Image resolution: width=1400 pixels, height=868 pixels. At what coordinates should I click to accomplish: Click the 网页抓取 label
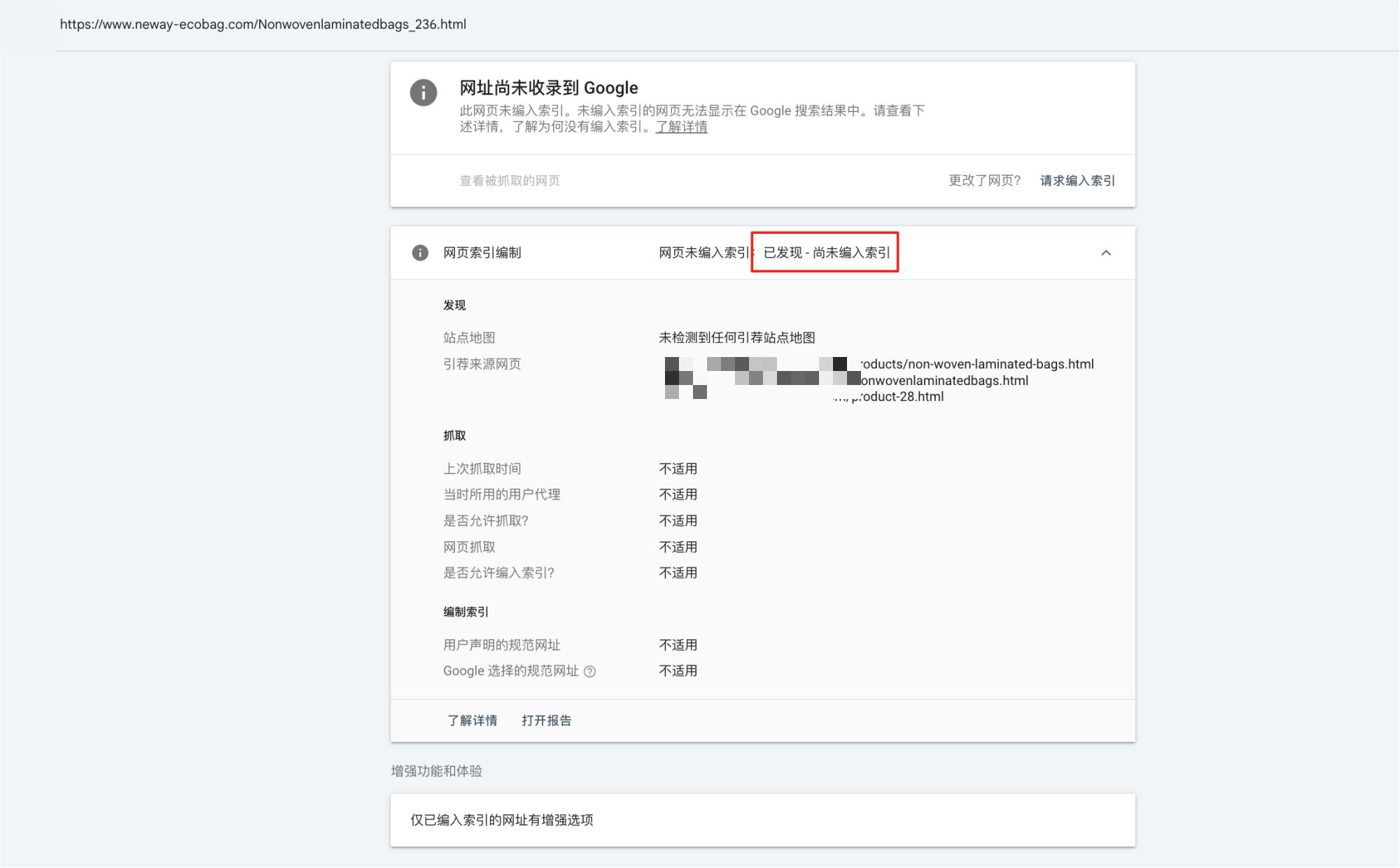pos(469,547)
